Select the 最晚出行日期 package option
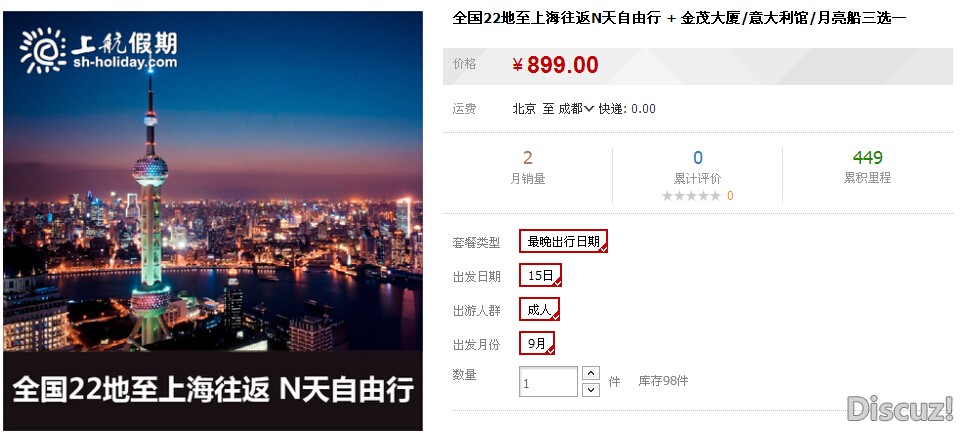Screen dimensions: 970x433 (564, 241)
